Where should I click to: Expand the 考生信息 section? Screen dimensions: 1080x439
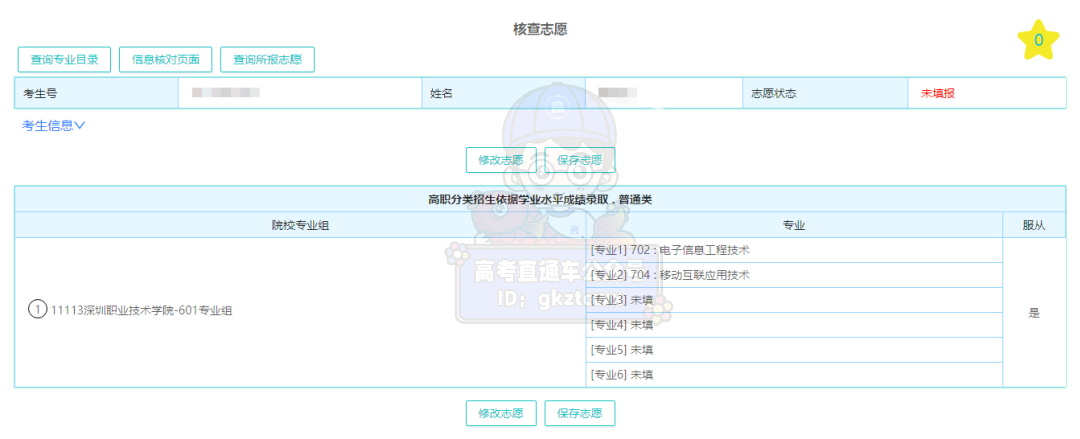(54, 125)
